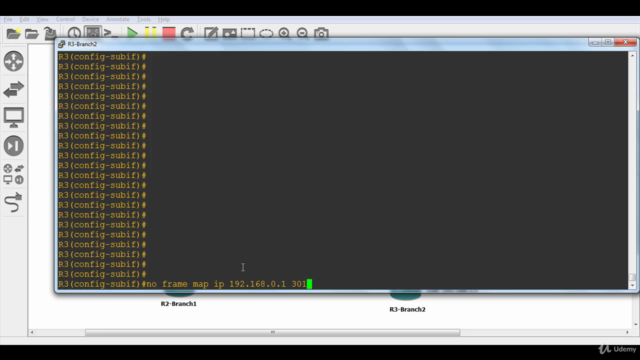Click the console vertical scrollbar thumb
Screen dimensions: 640x360
pyautogui.click(x=632, y=277)
